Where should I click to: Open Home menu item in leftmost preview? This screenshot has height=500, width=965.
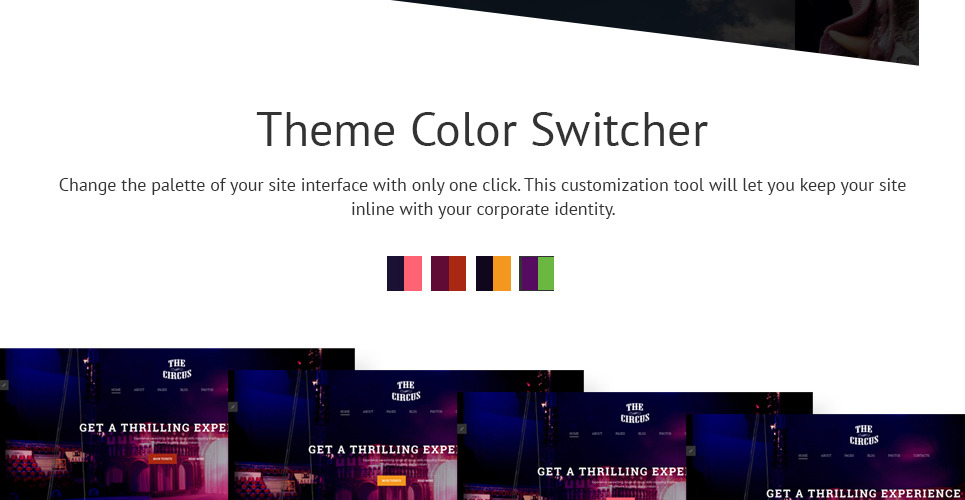tap(116, 389)
